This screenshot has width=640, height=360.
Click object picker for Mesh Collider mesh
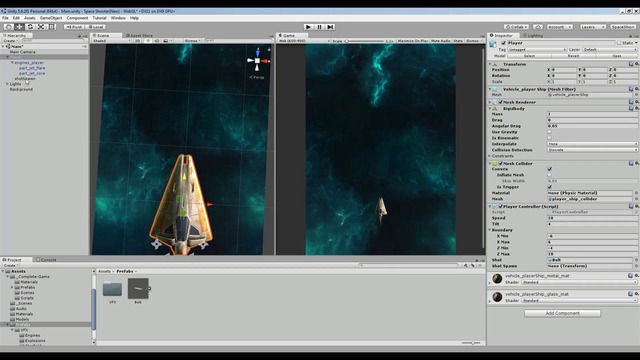coord(636,199)
